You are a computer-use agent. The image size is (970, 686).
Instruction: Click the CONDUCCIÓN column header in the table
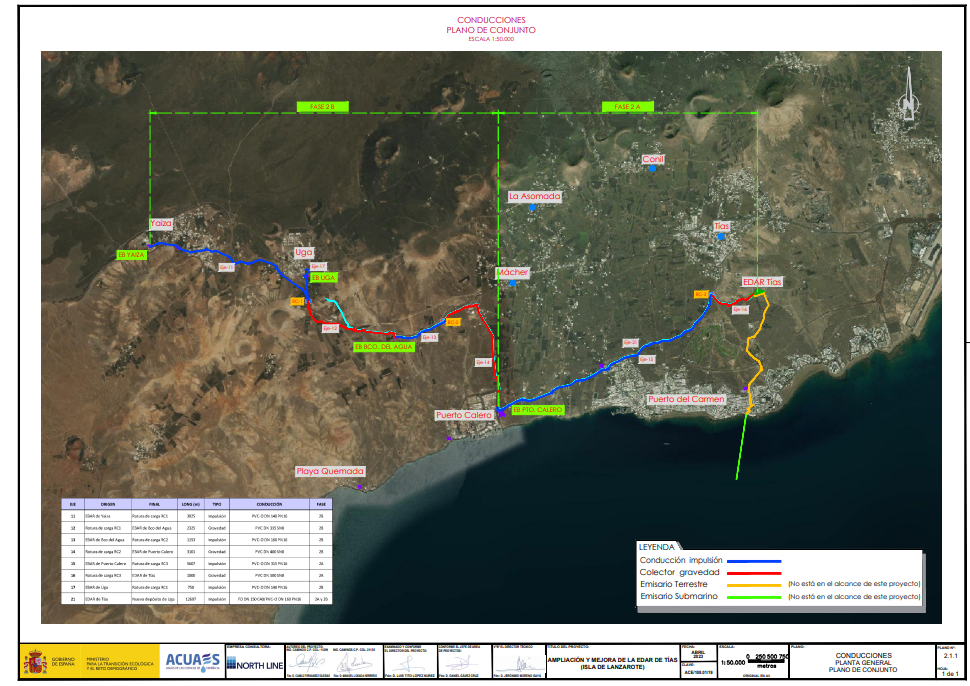point(270,505)
